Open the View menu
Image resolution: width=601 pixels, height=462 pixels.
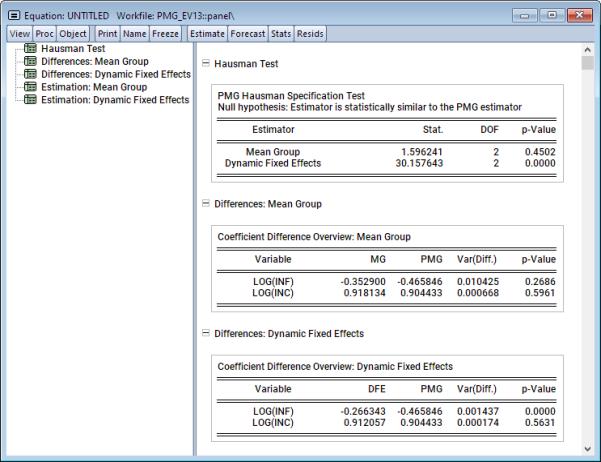pos(19,33)
